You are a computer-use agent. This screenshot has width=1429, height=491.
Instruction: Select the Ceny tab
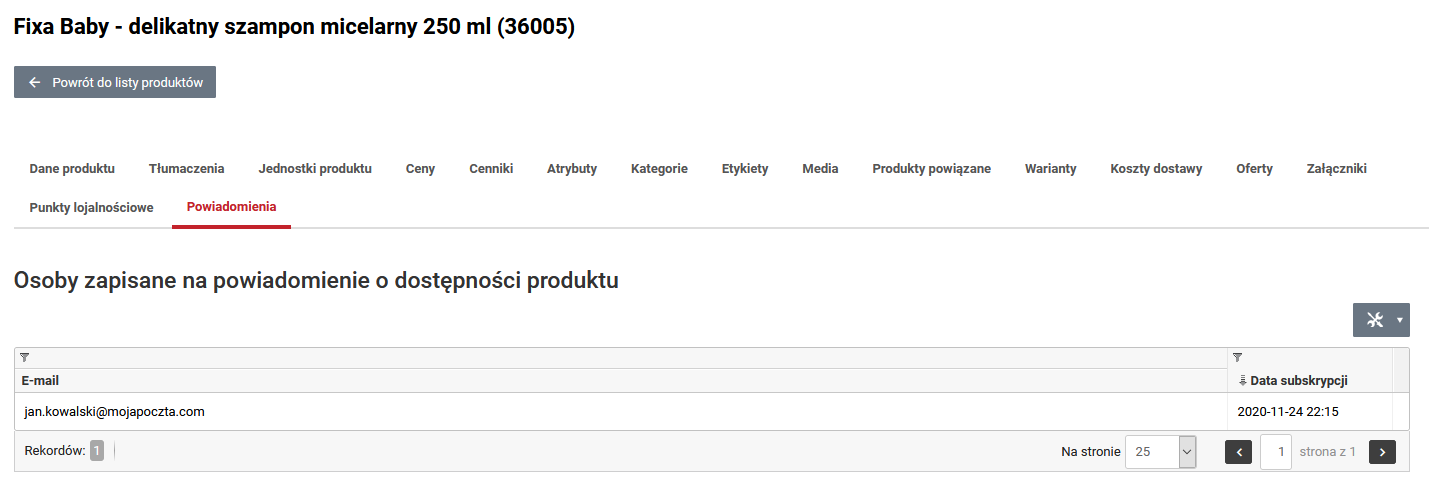tap(420, 168)
